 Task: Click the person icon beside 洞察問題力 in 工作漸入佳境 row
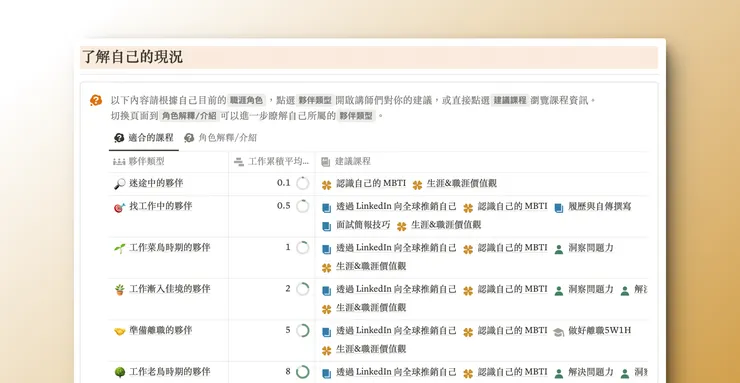click(x=559, y=291)
